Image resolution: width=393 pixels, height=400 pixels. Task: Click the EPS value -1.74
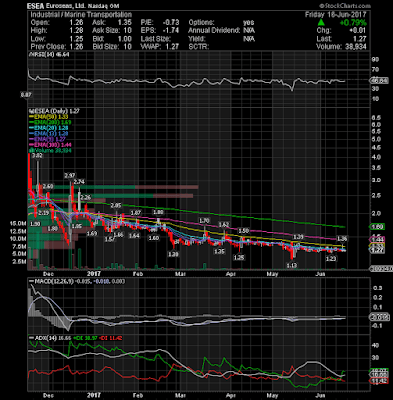(x=171, y=31)
